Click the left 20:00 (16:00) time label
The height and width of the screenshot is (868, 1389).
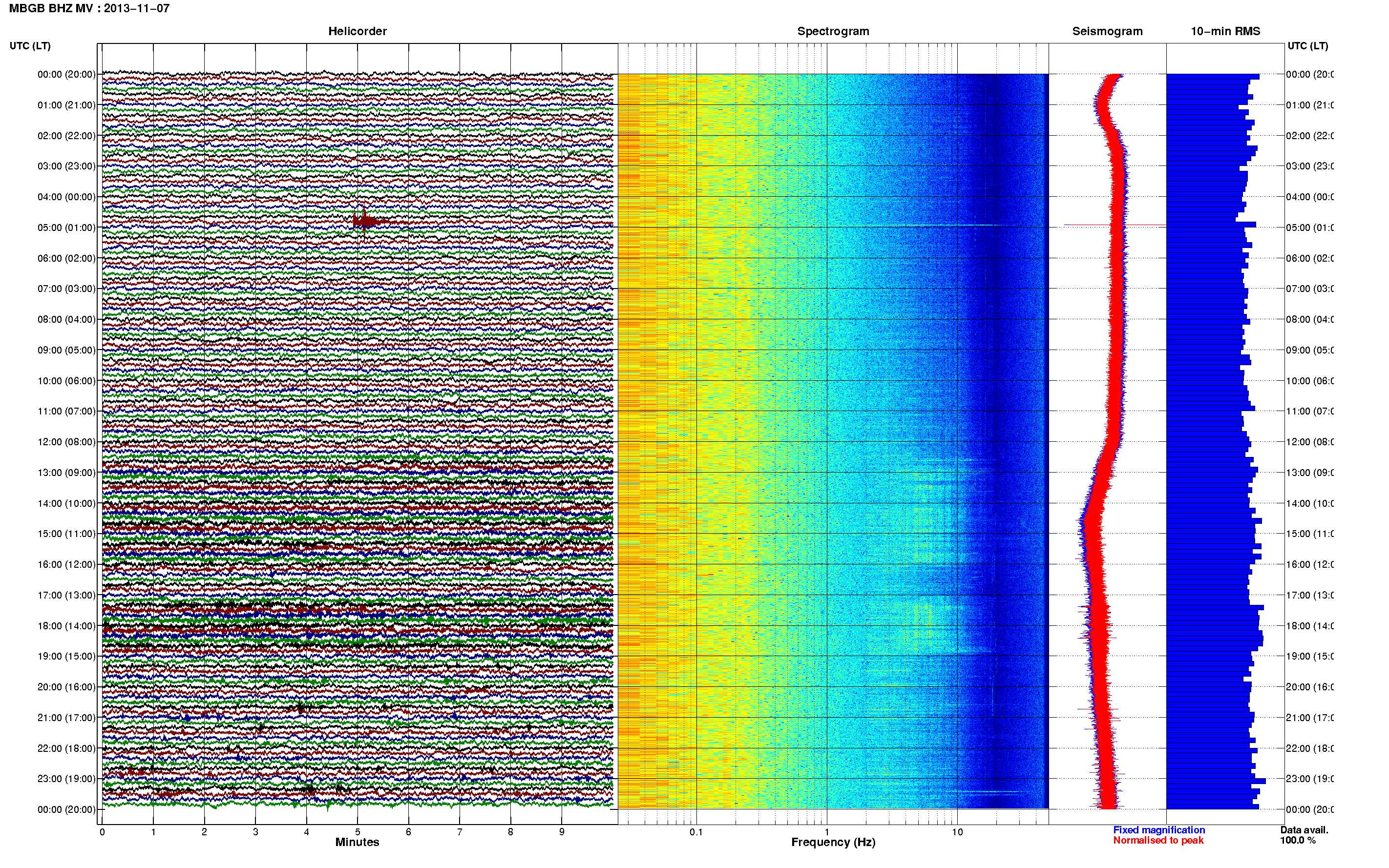click(x=66, y=687)
